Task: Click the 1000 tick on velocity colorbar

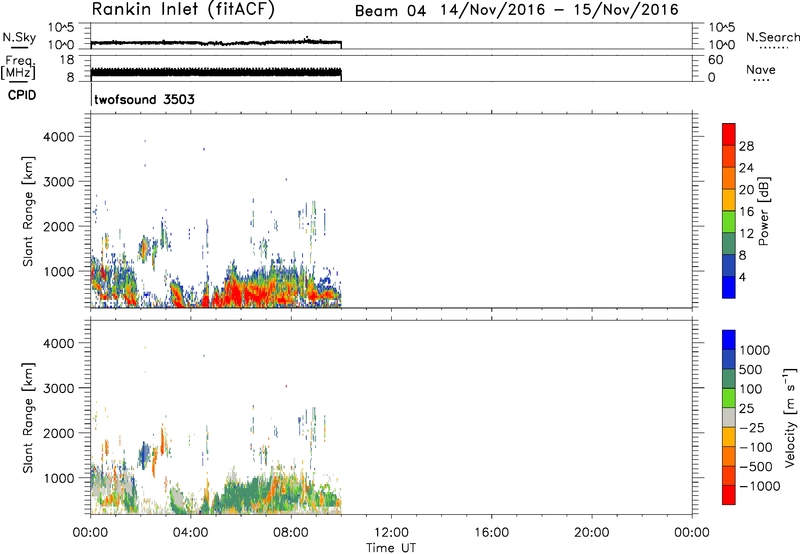Action: coord(755,350)
